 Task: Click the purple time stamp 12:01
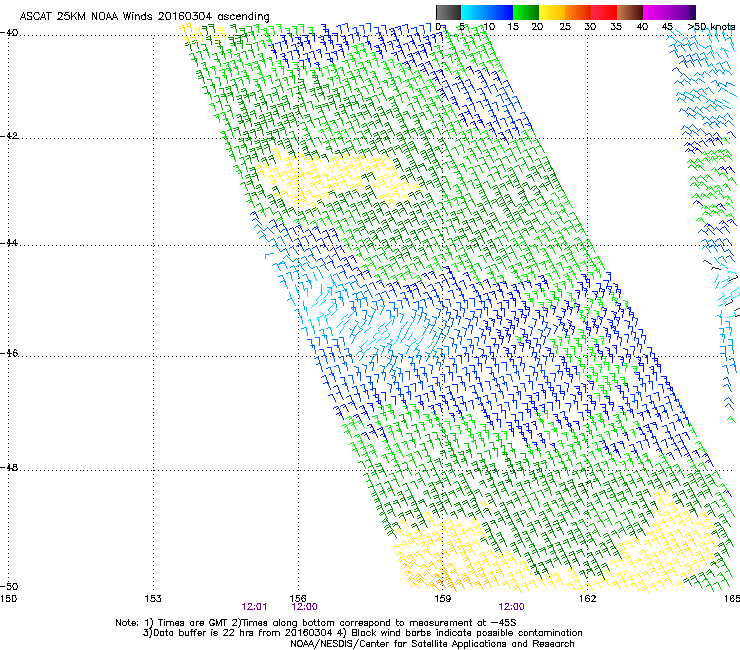pyautogui.click(x=254, y=607)
